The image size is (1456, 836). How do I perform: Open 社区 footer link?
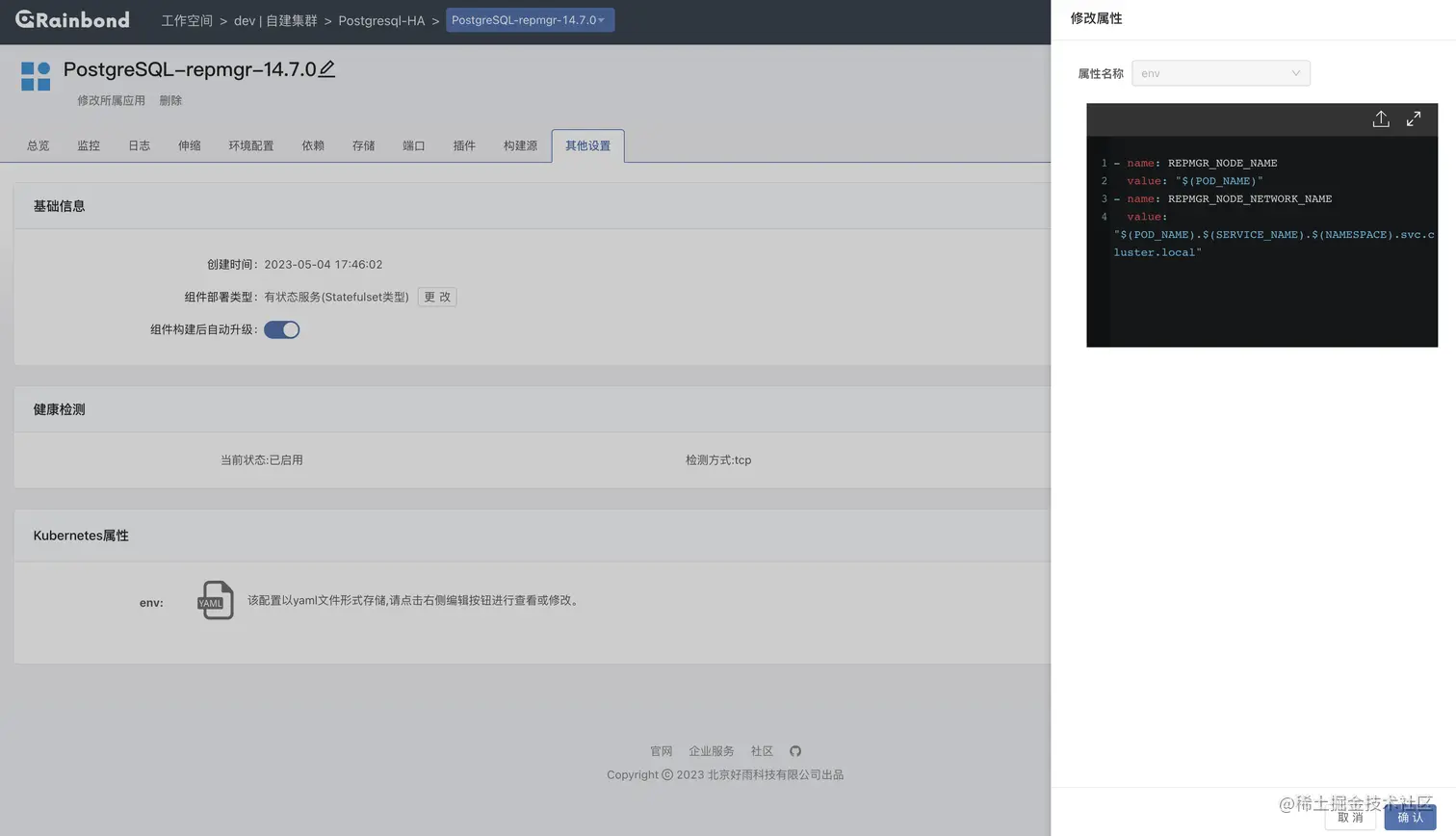tap(763, 751)
